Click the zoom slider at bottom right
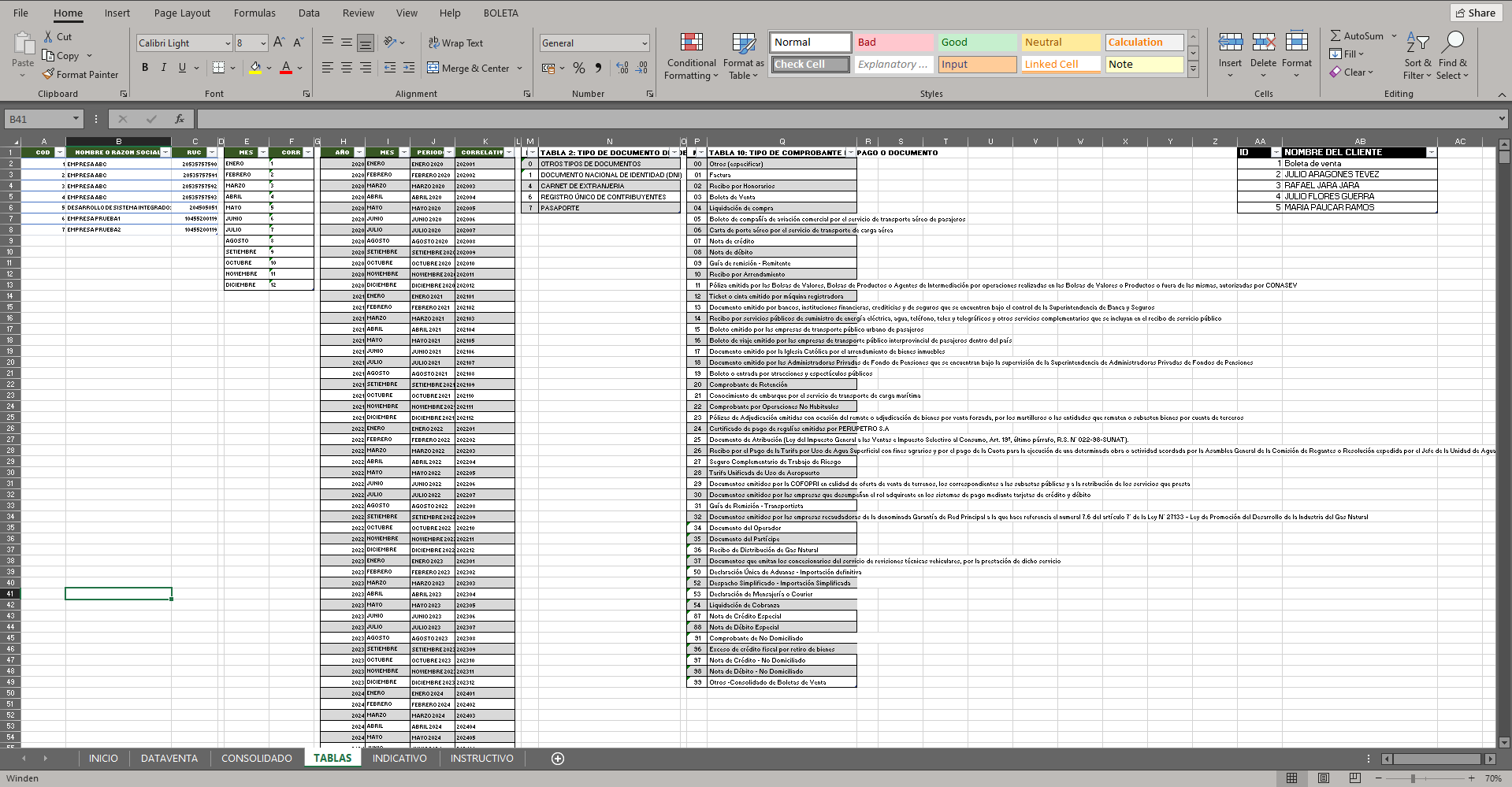Screen dimensions: 1512x787 [x=1413, y=778]
